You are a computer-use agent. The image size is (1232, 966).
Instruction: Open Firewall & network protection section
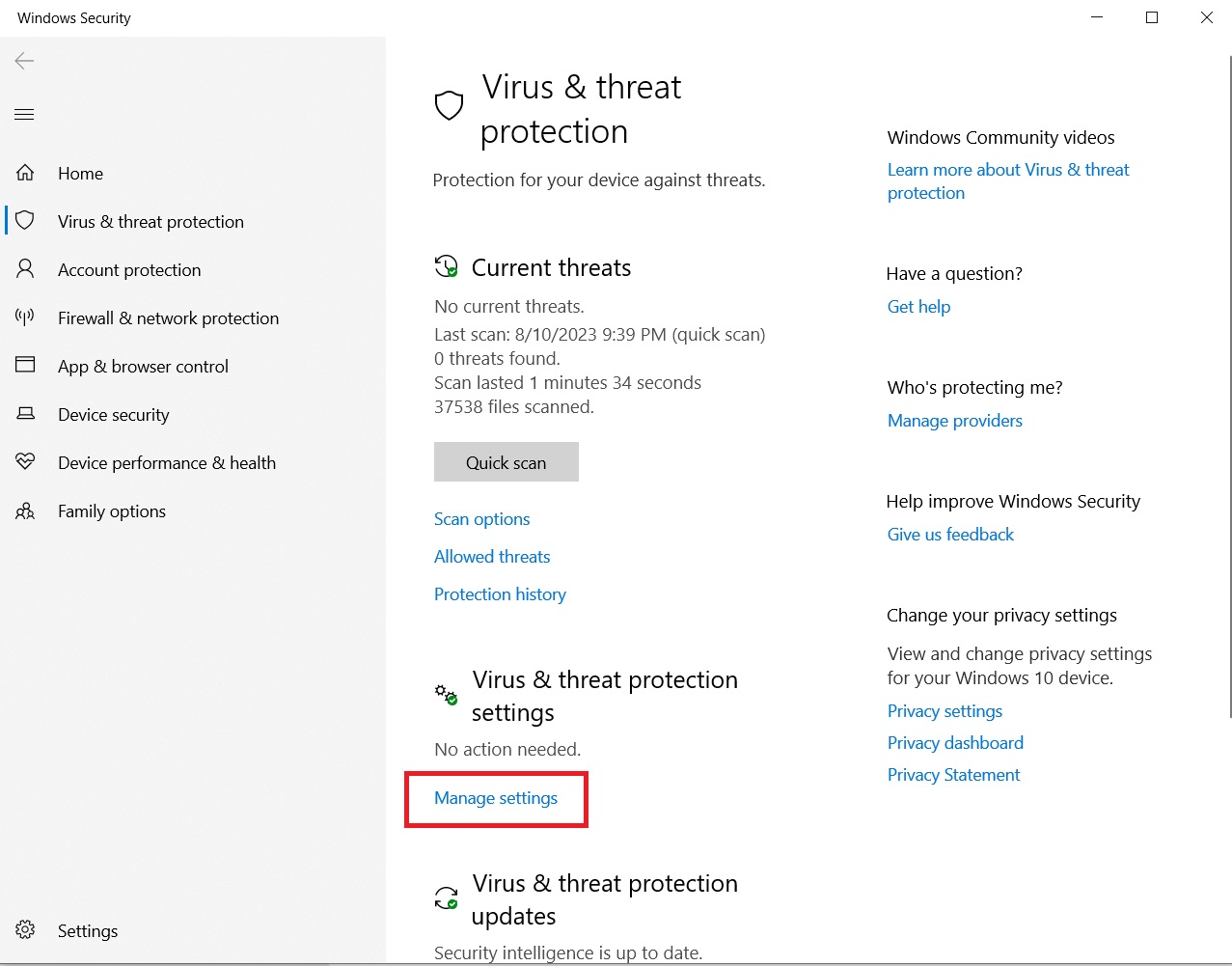(x=168, y=318)
